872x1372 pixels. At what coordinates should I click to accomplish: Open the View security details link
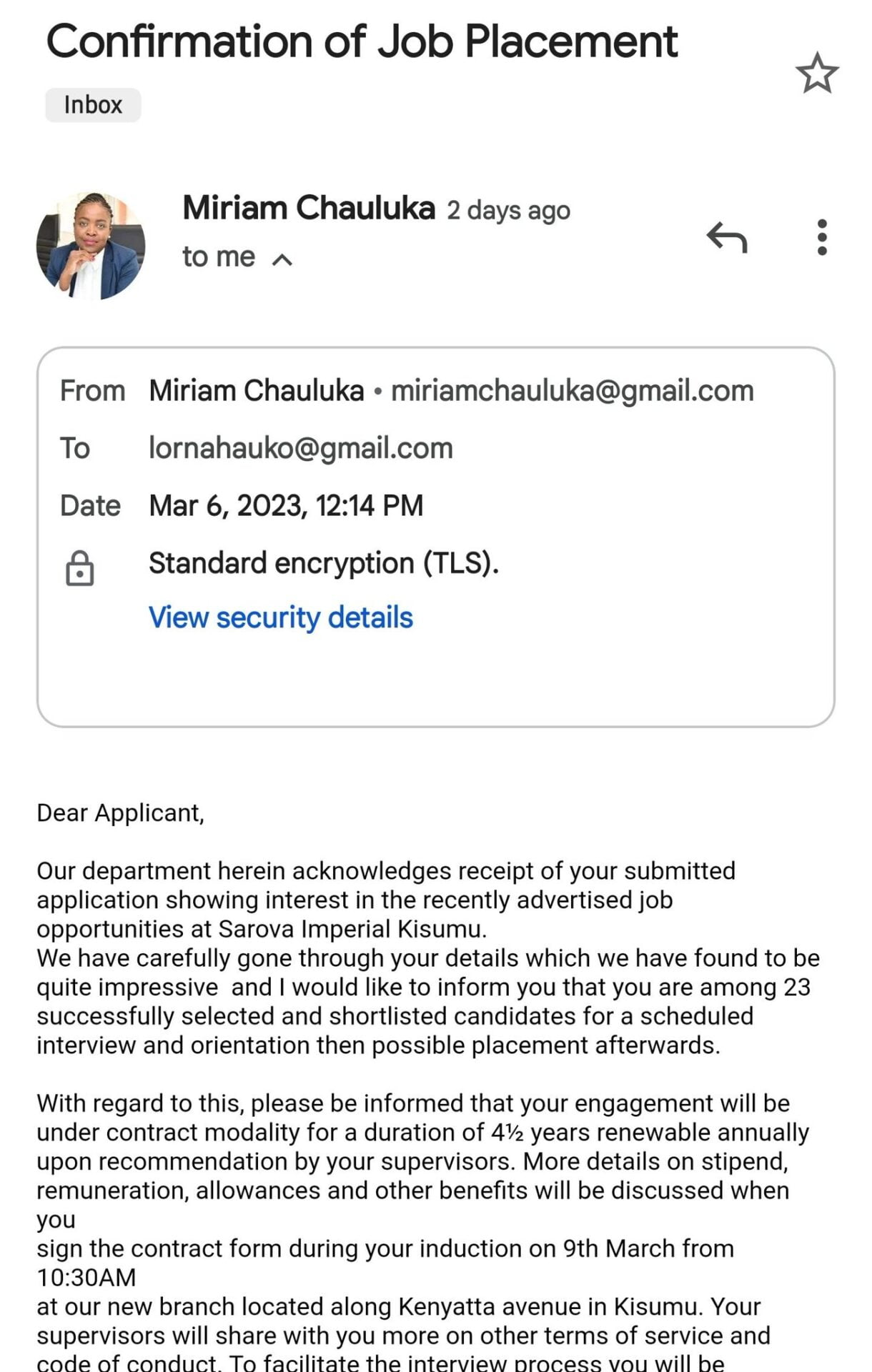(x=280, y=617)
